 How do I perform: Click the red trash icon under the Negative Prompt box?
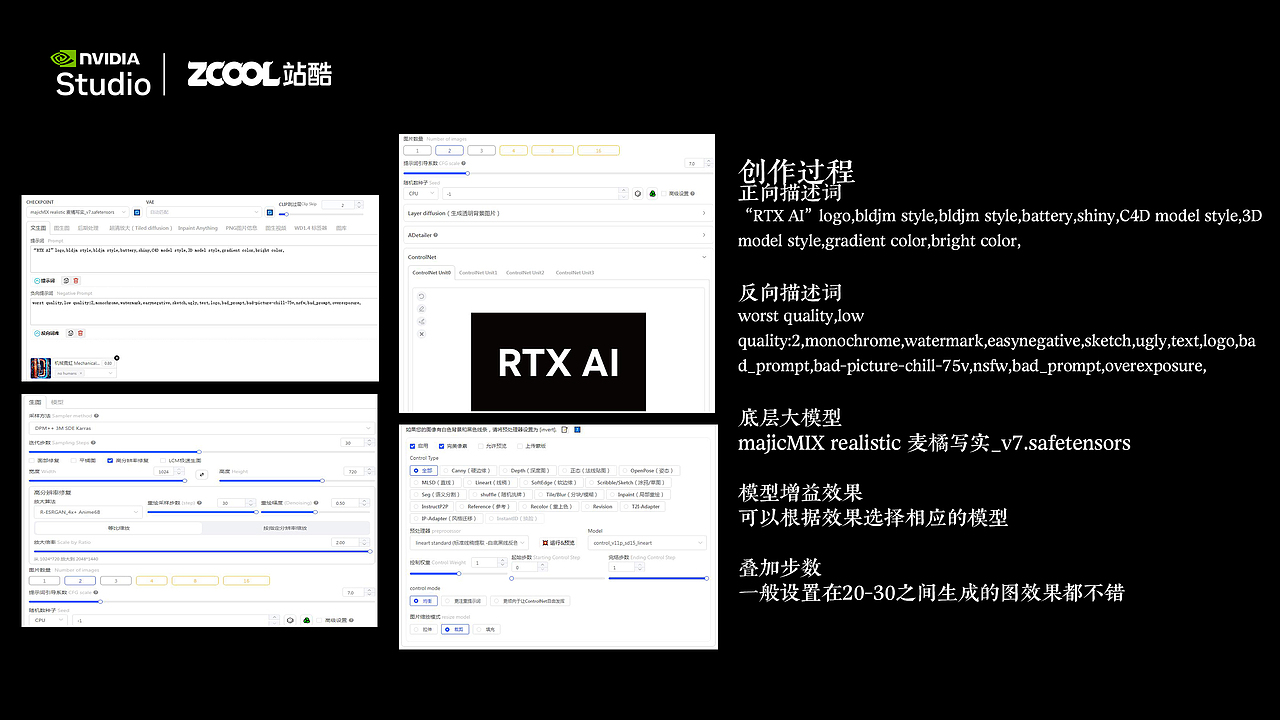(x=80, y=333)
